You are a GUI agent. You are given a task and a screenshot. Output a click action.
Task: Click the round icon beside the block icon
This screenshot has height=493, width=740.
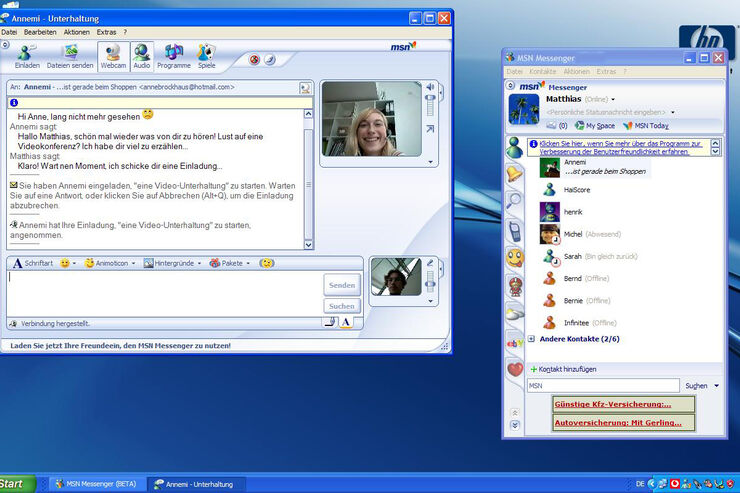tap(270, 59)
